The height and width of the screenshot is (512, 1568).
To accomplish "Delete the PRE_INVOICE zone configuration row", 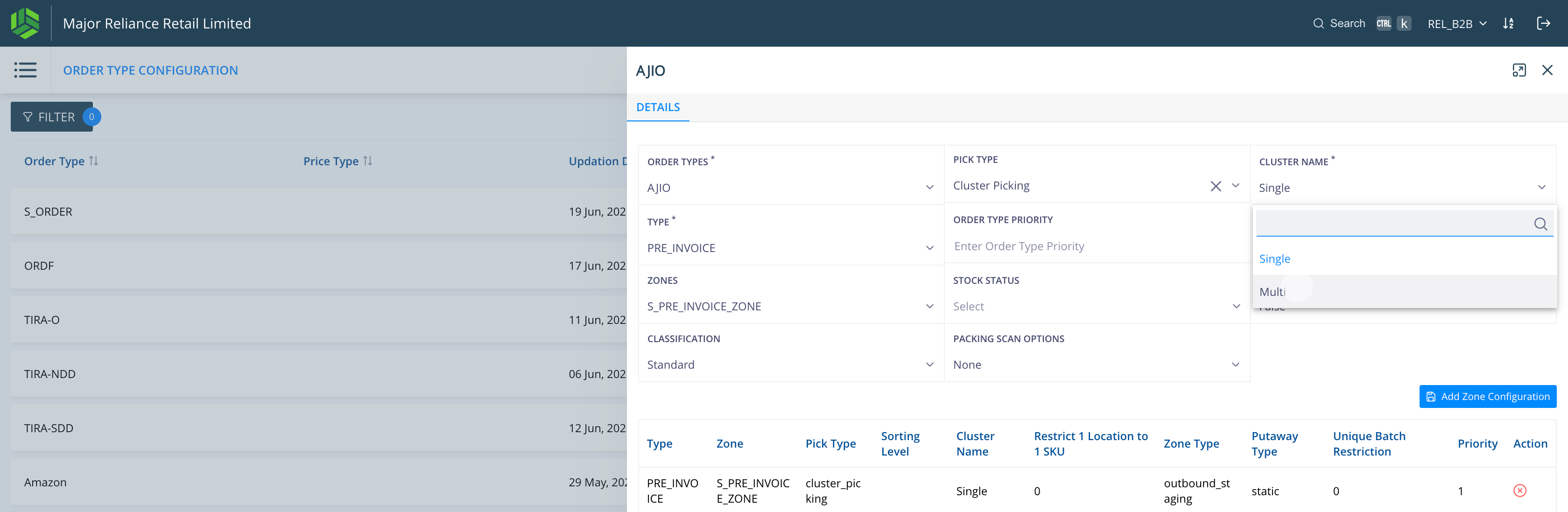I will tap(1519, 491).
